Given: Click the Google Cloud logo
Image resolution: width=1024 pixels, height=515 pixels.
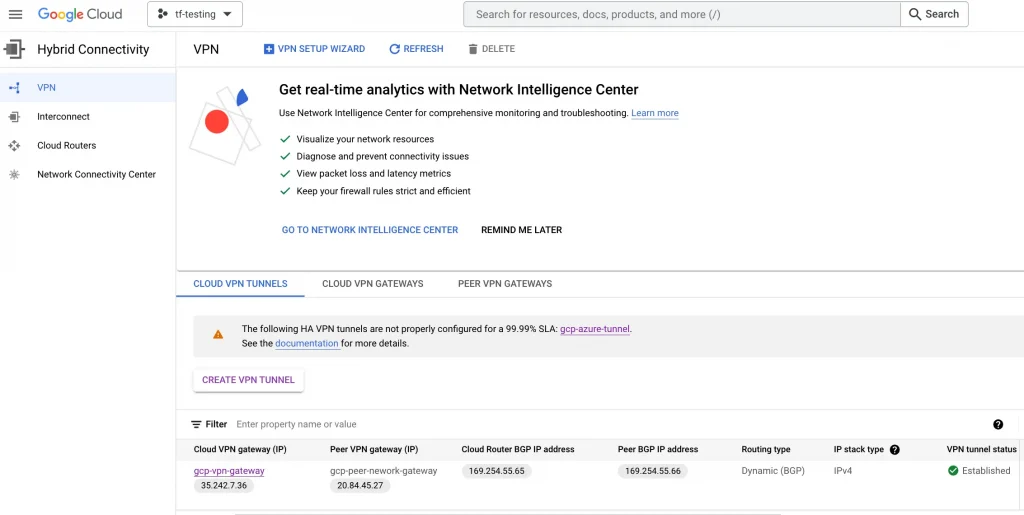Looking at the screenshot, I should 80,14.
